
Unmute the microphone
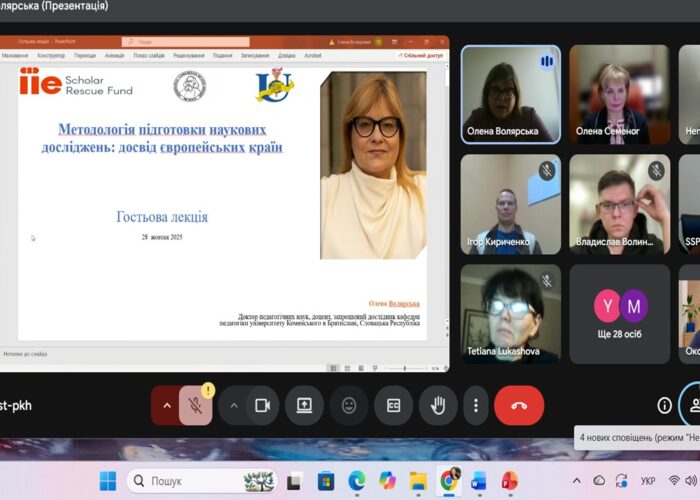pyautogui.click(x=197, y=405)
